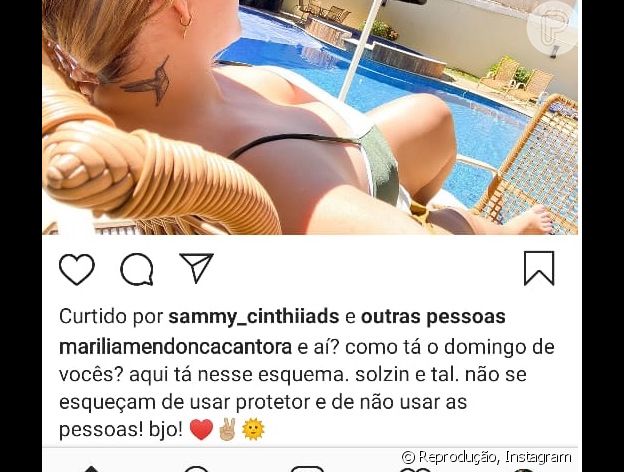Open sammy_cinthiiads profile from likes line
The image size is (624, 472).
click(x=254, y=317)
